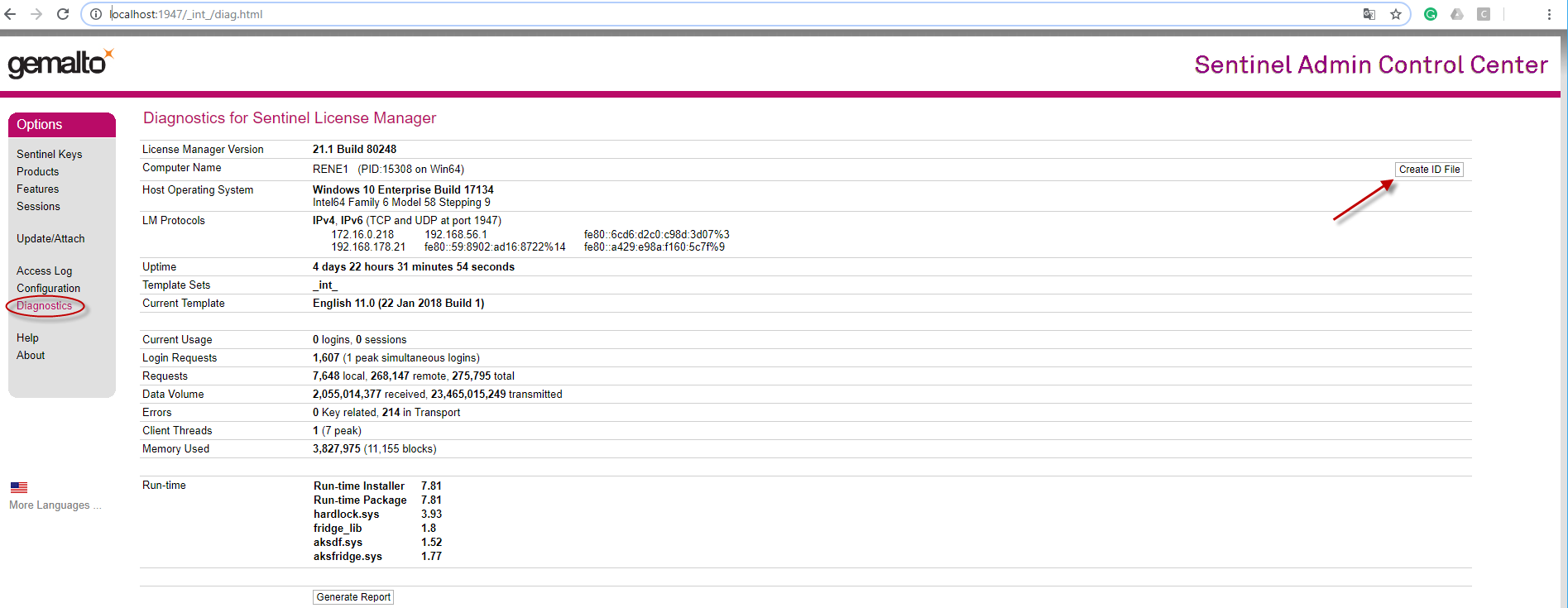Click the hardlock.sys entry
The height and width of the screenshot is (608, 1568).
click(x=346, y=514)
